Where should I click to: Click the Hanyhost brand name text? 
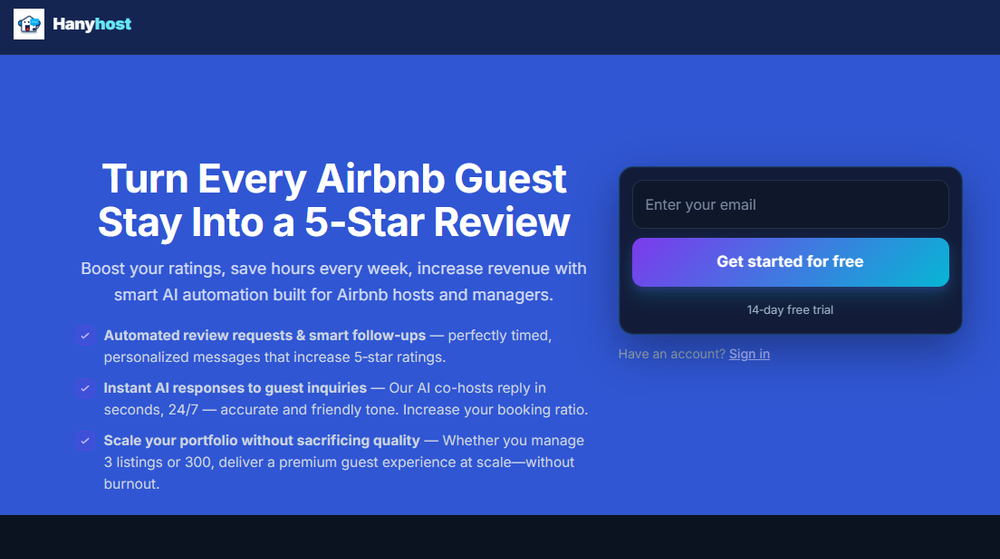point(92,24)
